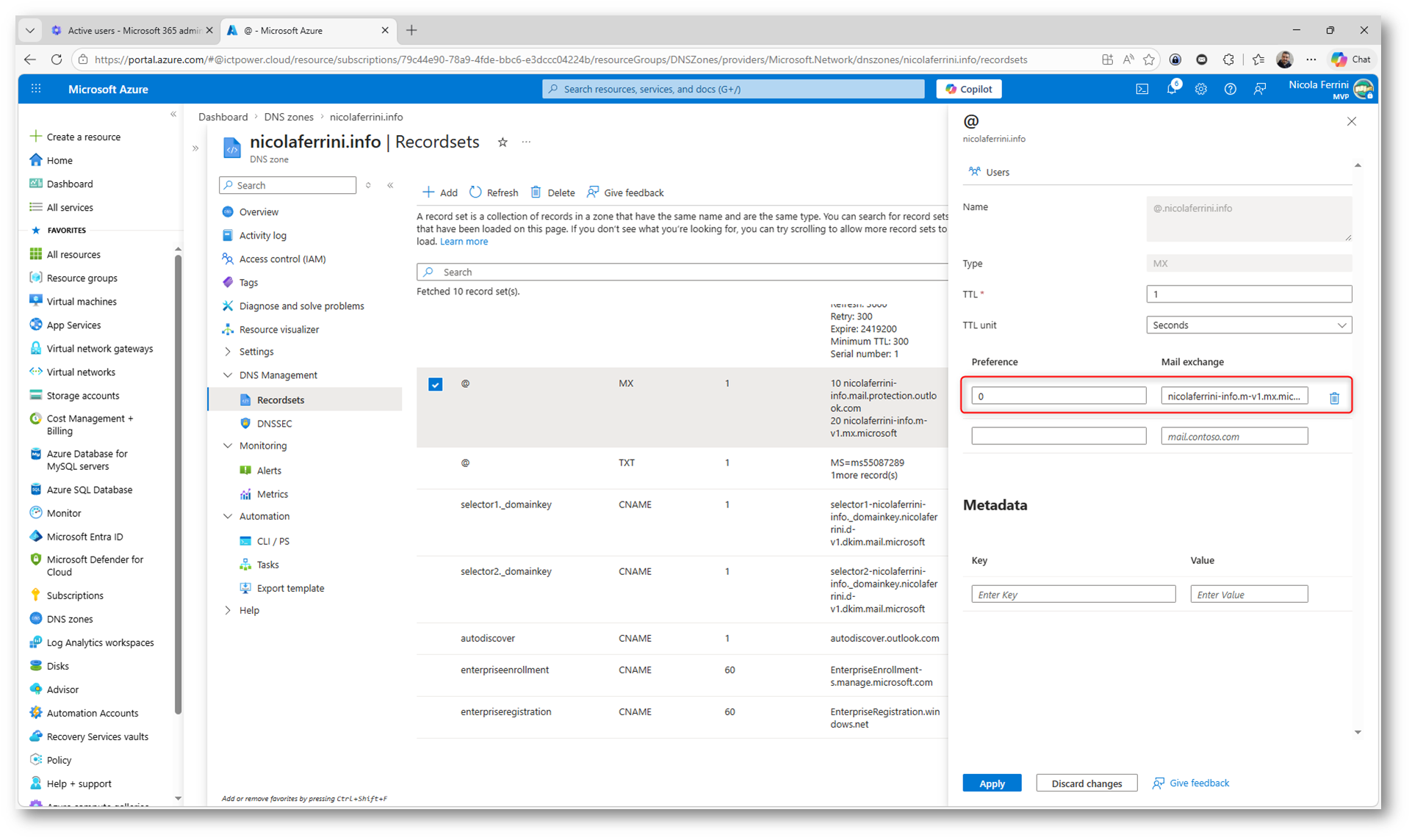Open the Learn more link
Screen dimensions: 1412x840
(464, 242)
